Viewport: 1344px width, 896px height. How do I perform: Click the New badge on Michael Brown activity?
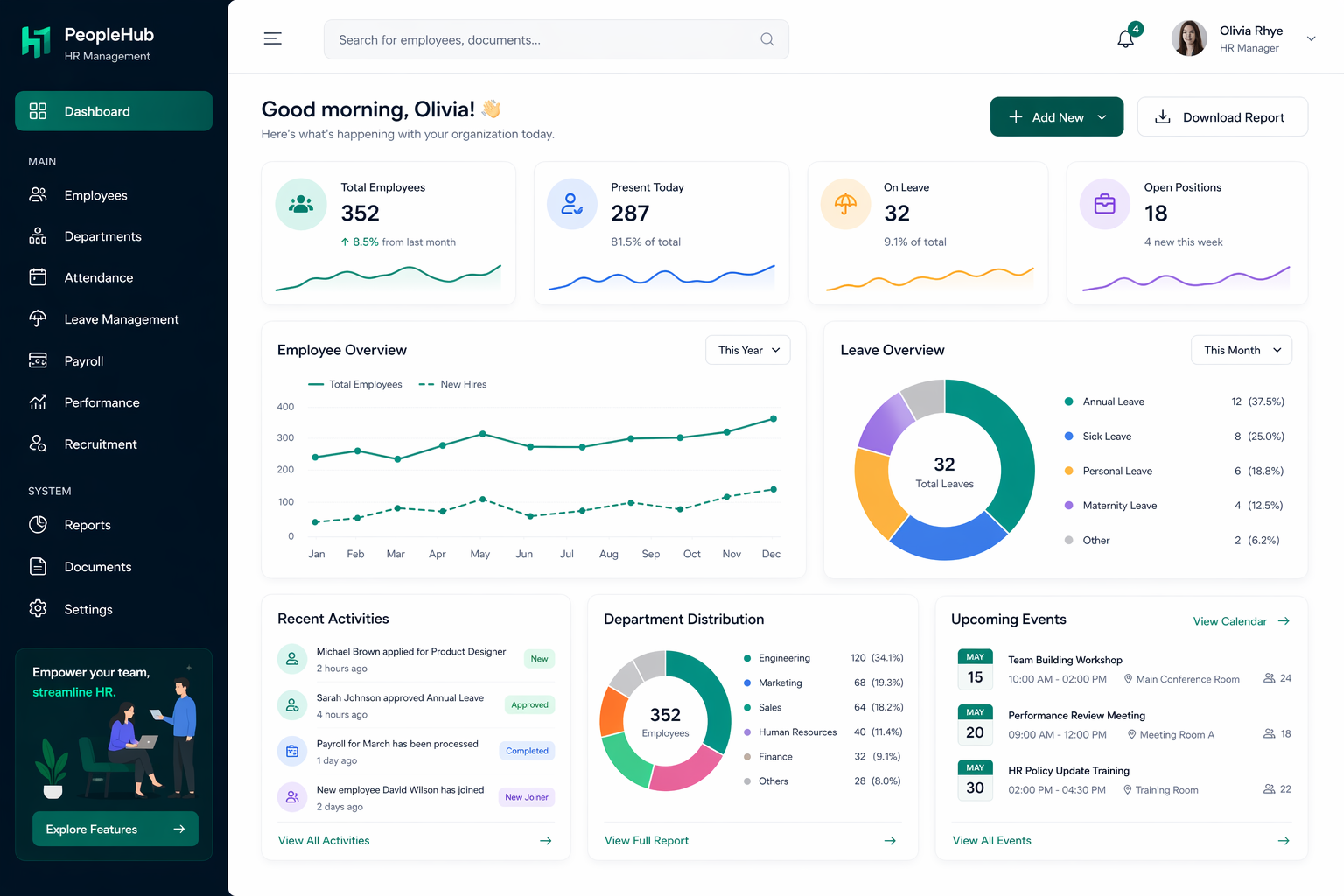click(539, 659)
